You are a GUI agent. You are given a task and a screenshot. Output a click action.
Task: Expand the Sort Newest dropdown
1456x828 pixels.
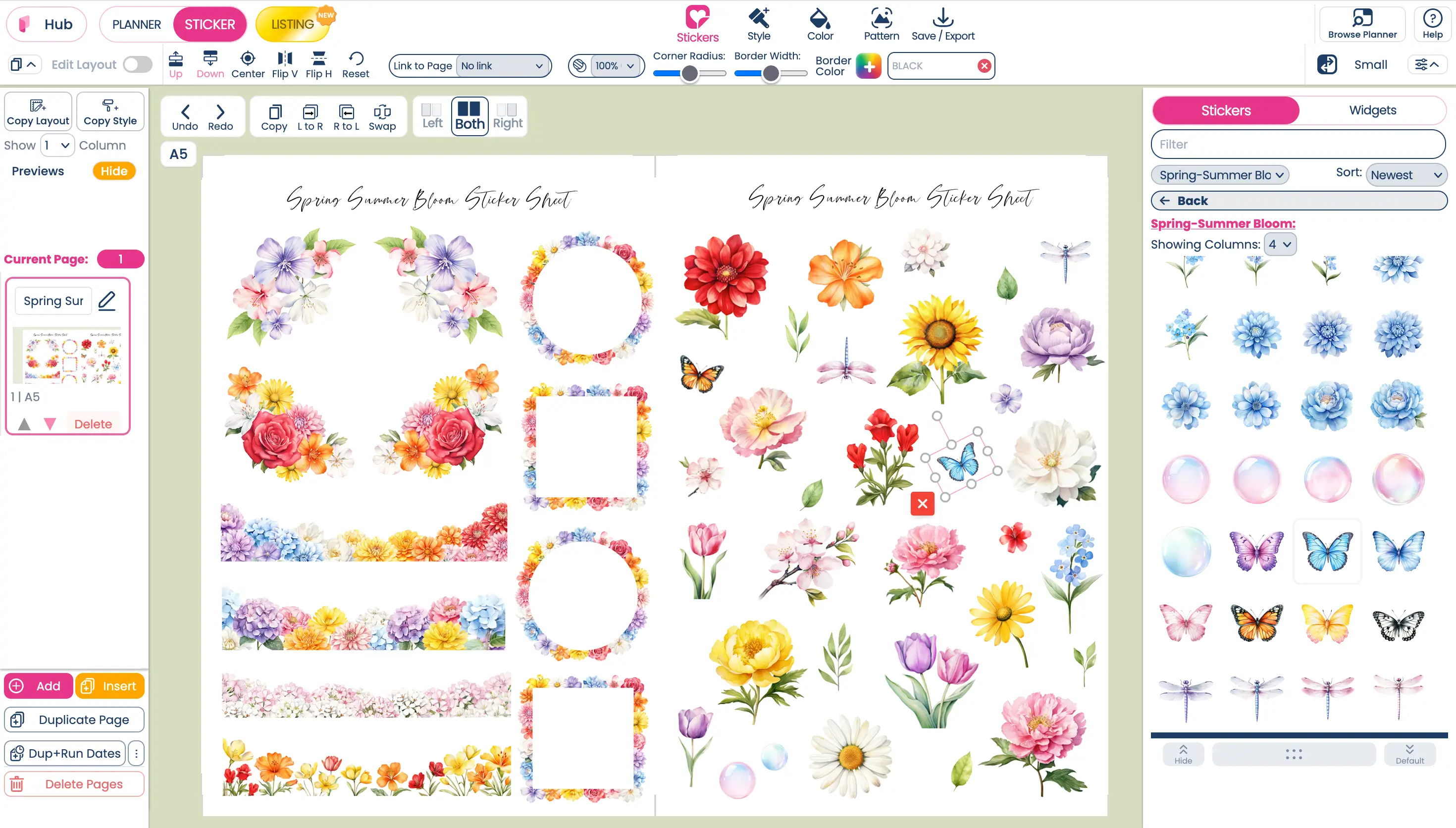coord(1406,175)
